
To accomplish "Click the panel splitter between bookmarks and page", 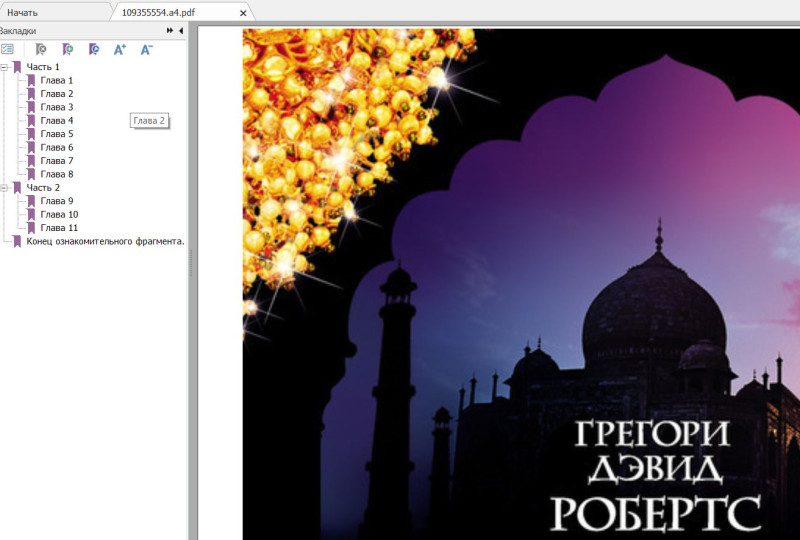I will tap(190, 260).
